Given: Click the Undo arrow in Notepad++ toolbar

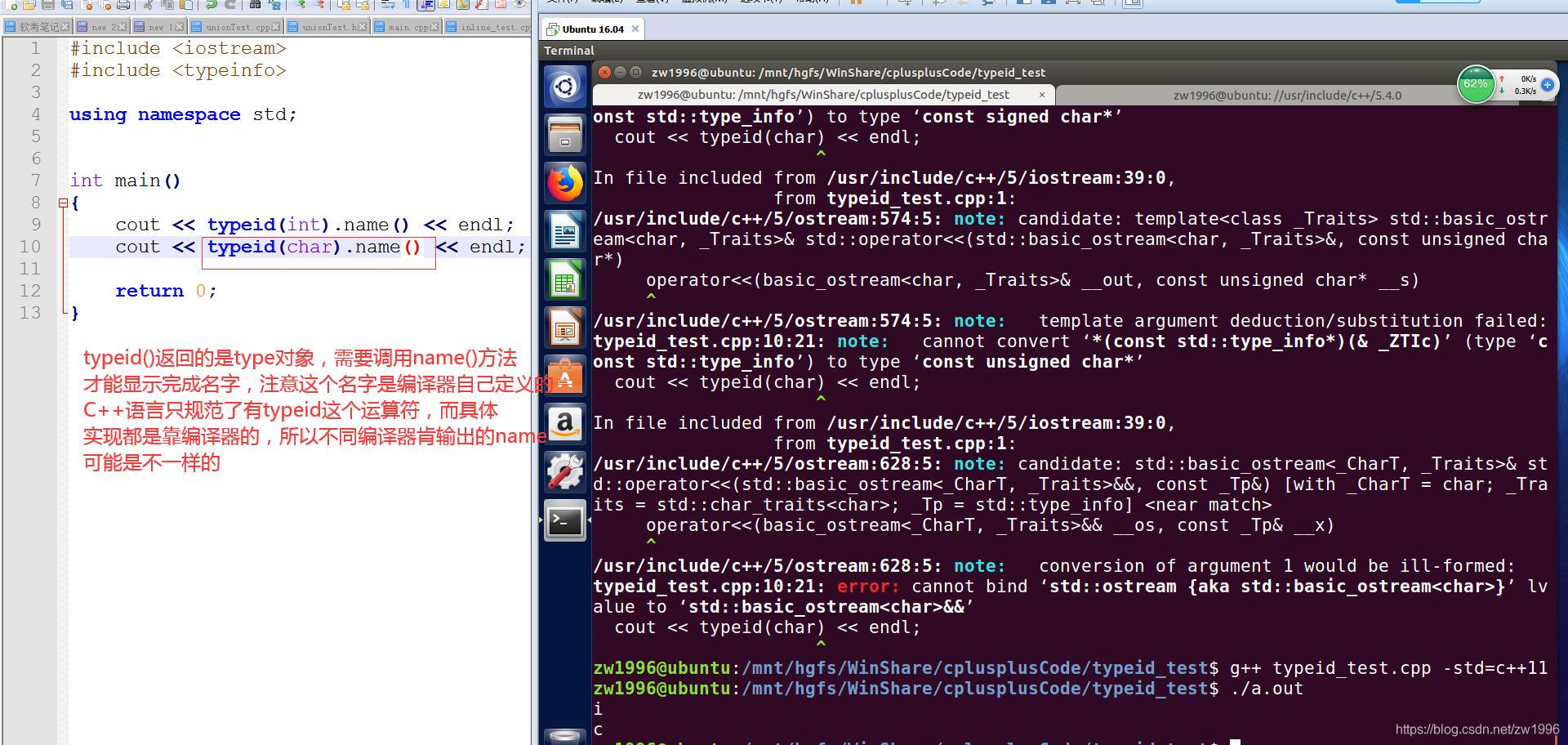Looking at the screenshot, I should pyautogui.click(x=212, y=4).
